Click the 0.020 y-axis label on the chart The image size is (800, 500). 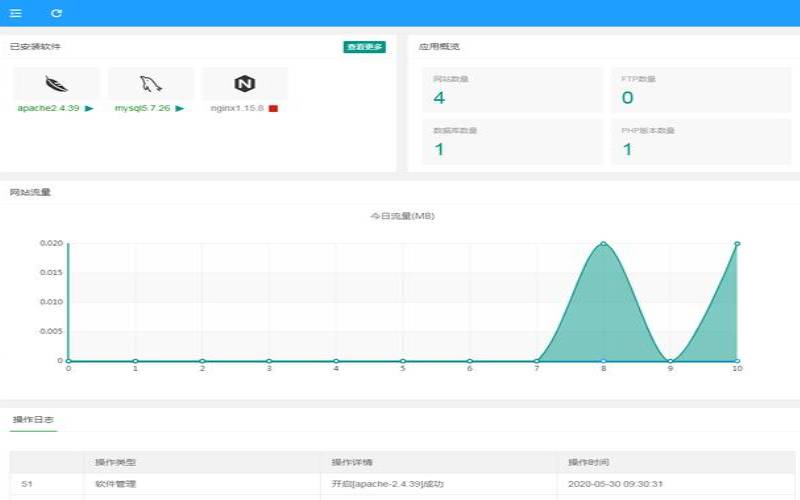point(52,243)
